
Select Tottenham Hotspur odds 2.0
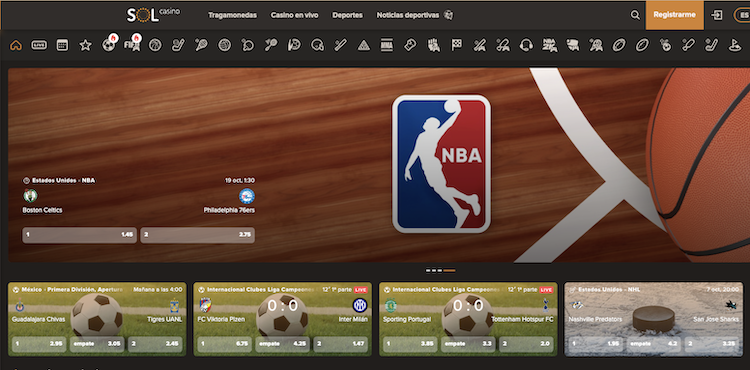[526, 344]
